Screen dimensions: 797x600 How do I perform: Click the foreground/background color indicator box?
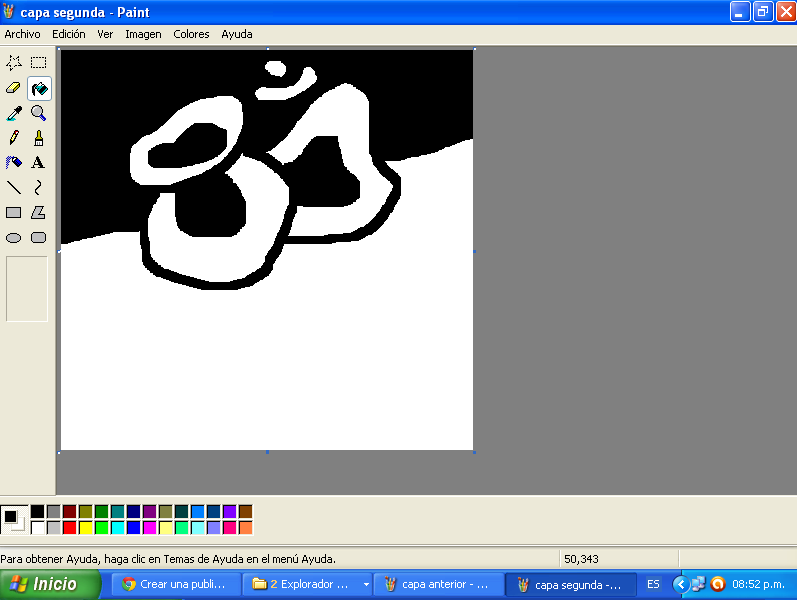pyautogui.click(x=14, y=520)
